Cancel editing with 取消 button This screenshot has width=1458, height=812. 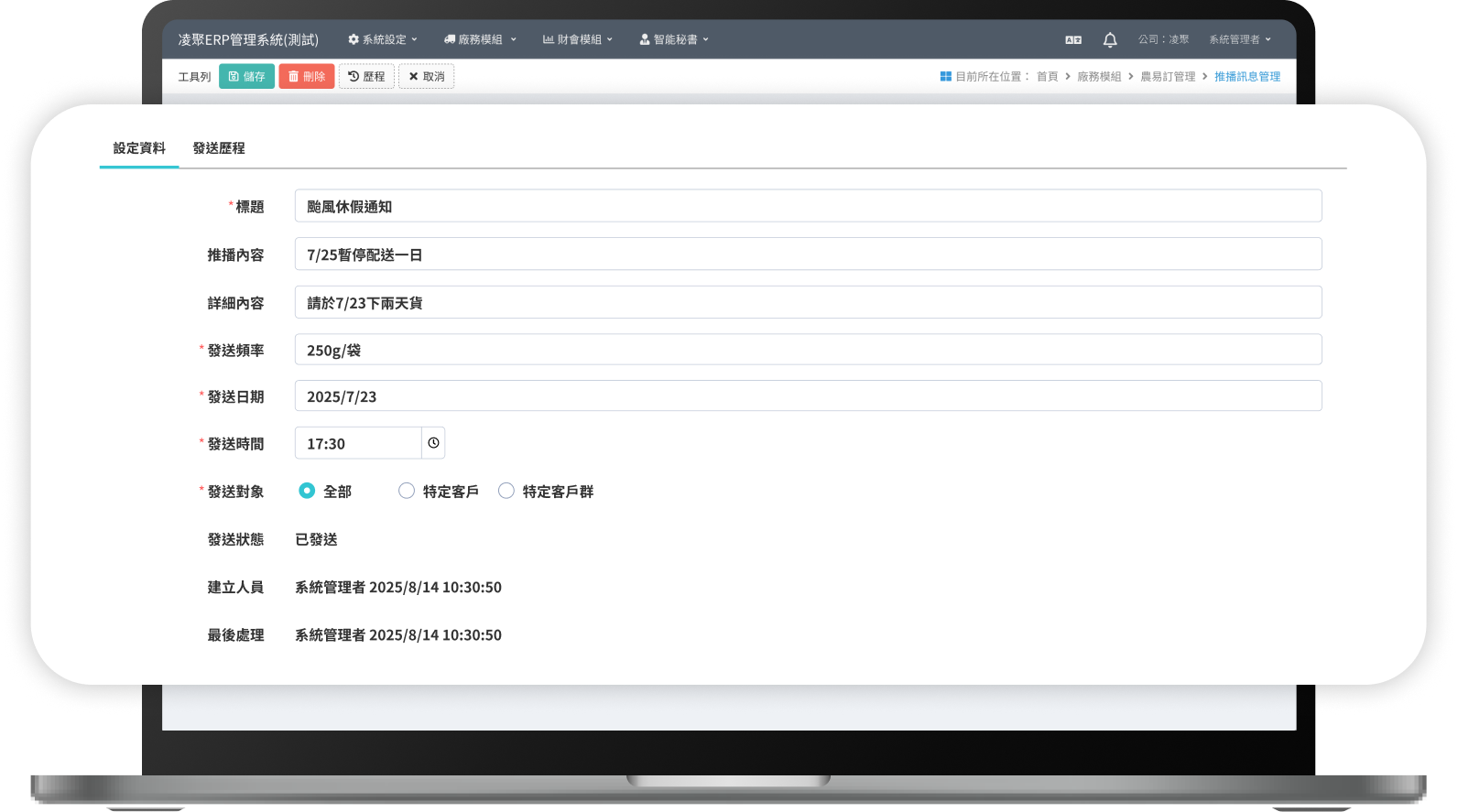coord(426,76)
